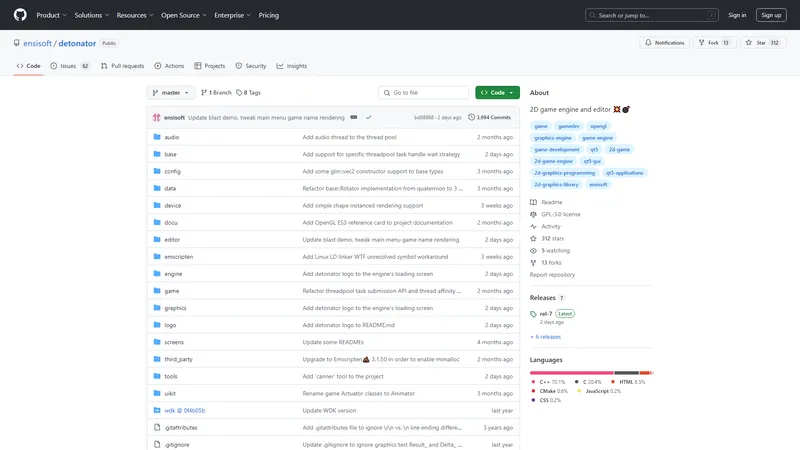View the 3,694 Commits history
This screenshot has height=450, width=800.
(x=489, y=117)
